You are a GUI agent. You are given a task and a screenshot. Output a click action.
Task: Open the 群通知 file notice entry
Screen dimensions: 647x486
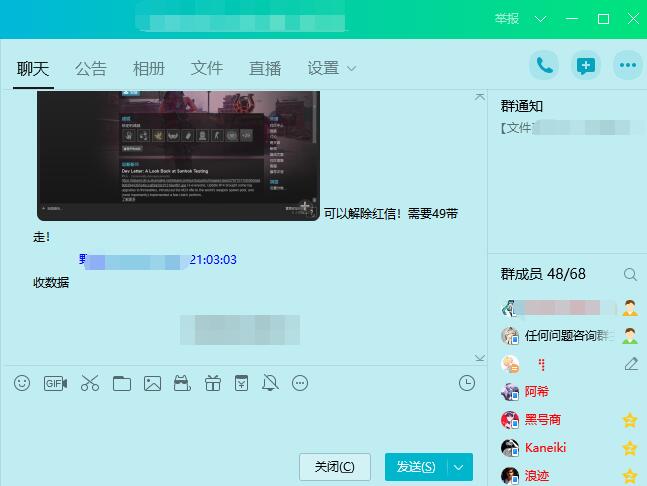tap(571, 128)
